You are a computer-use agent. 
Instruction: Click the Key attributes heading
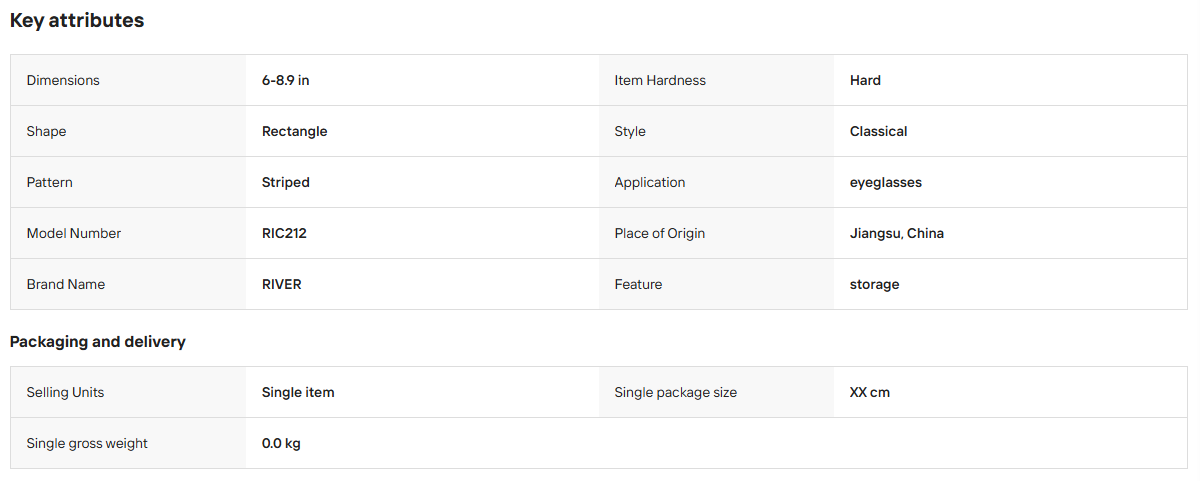point(77,20)
